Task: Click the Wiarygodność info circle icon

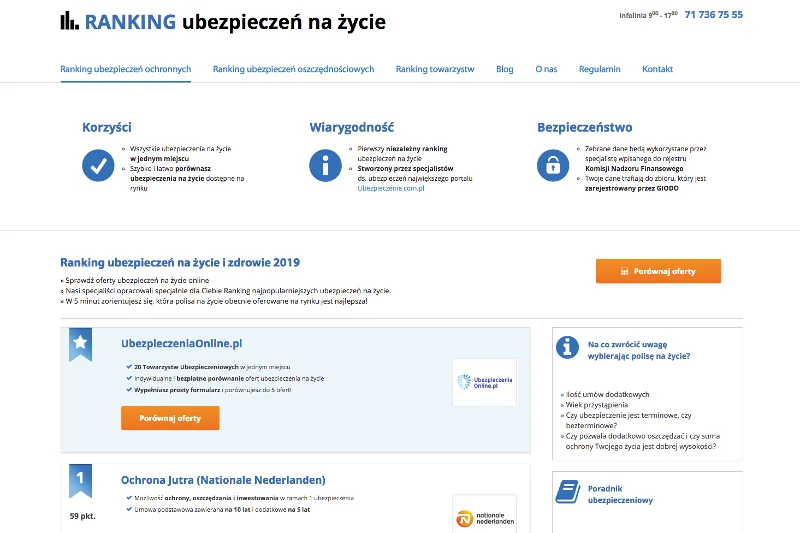Action: point(325,165)
